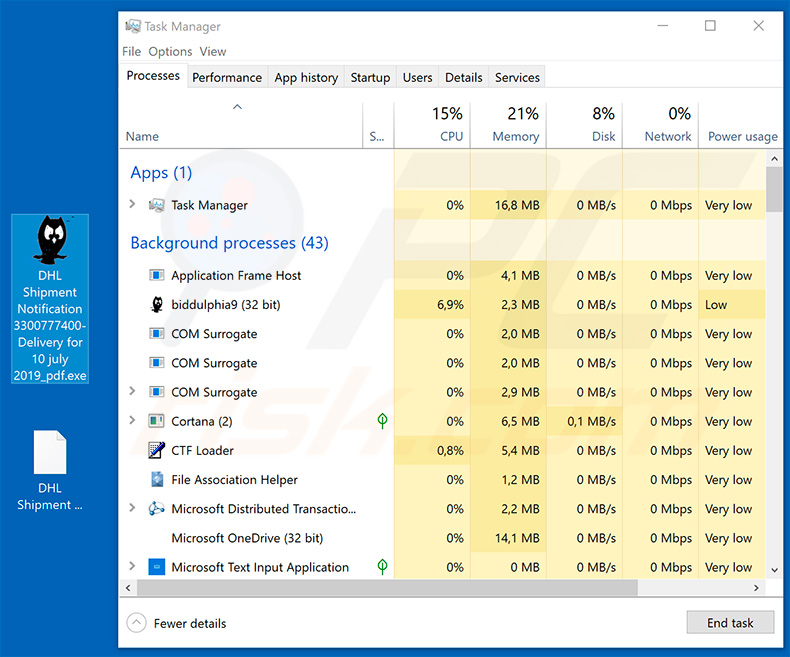Expand the Task Manager app entry
The width and height of the screenshot is (790, 657).
tap(132, 205)
